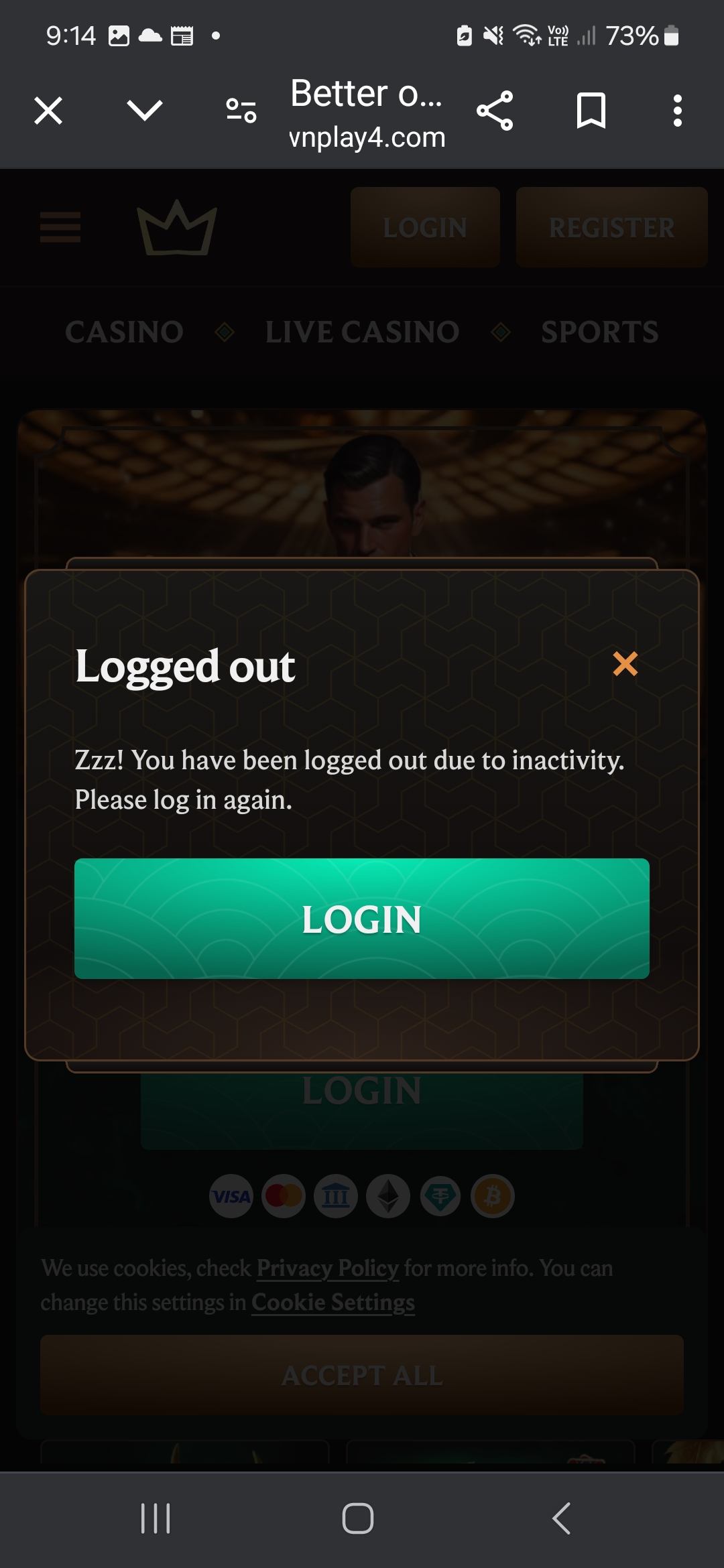Viewport: 724px width, 1568px height.
Task: Bookmark this page
Action: [x=591, y=111]
